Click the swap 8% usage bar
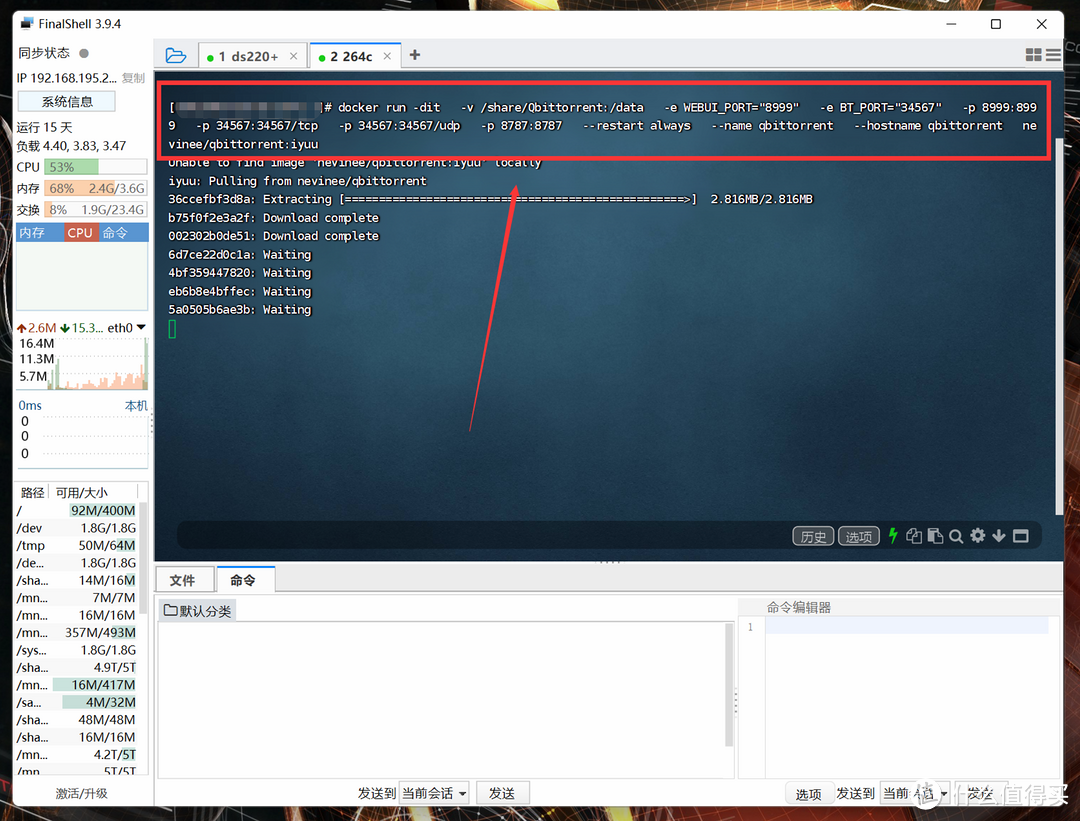This screenshot has height=821, width=1080. tap(96, 209)
